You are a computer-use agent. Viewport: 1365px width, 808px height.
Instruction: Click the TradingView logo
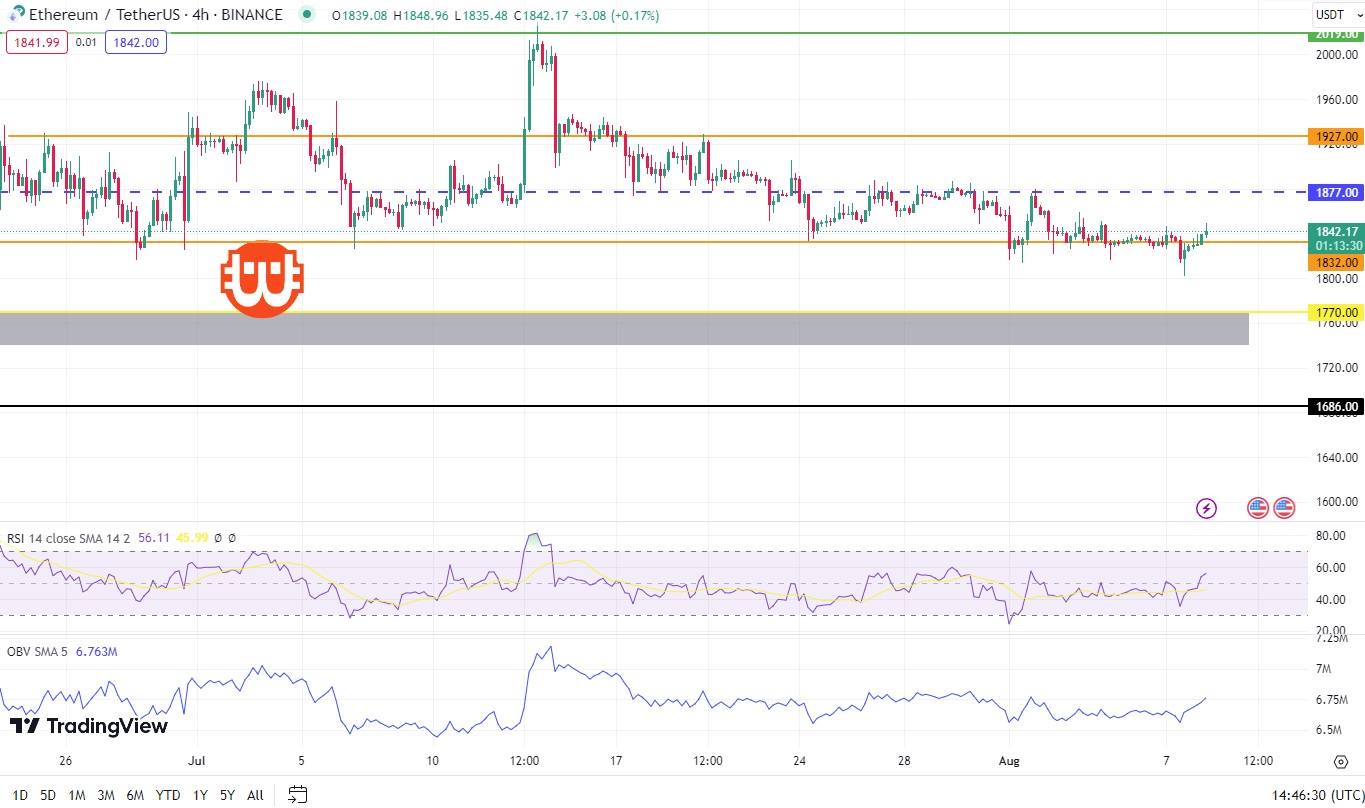89,726
